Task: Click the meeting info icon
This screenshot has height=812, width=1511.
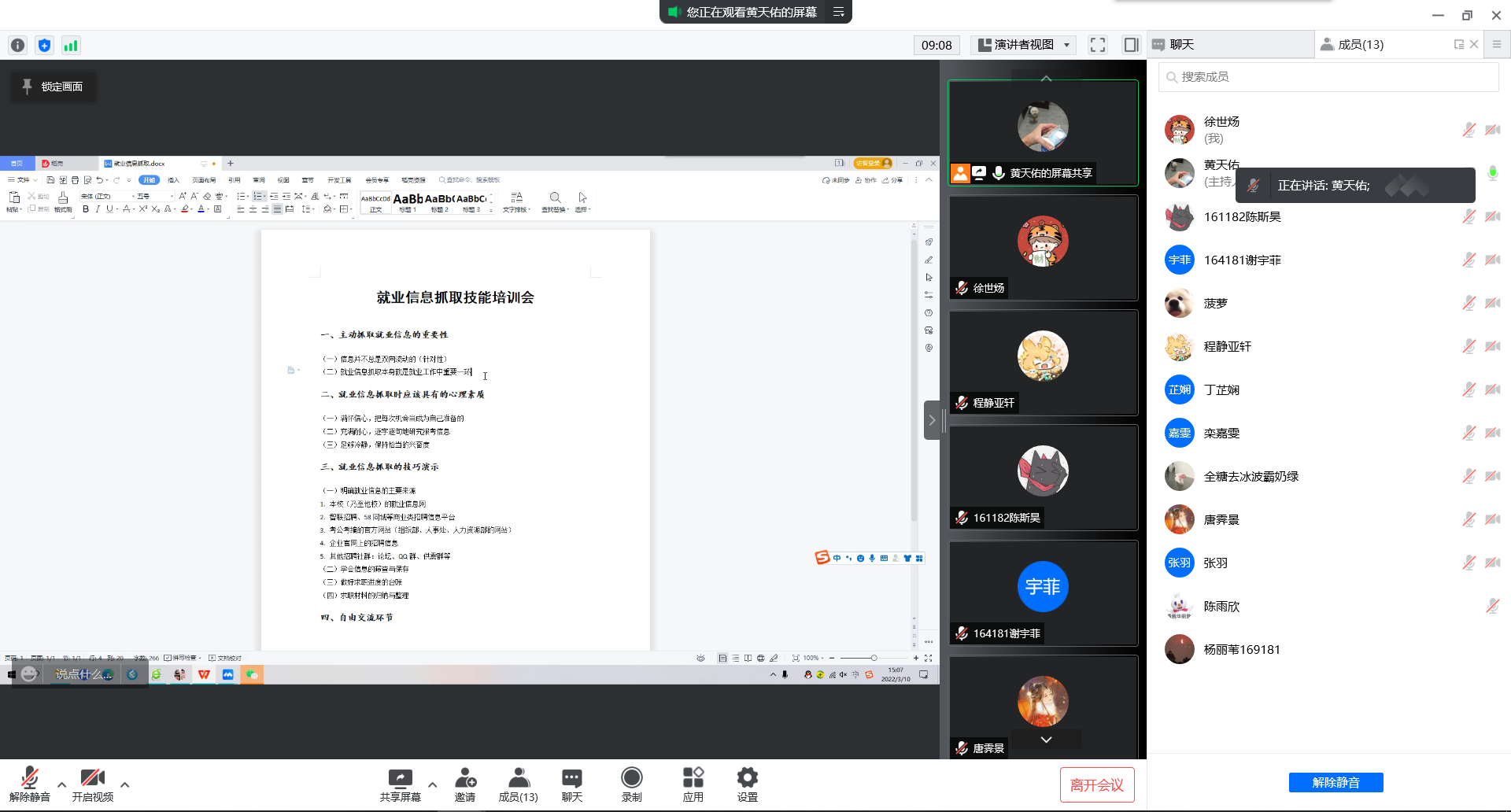Action: click(x=18, y=46)
